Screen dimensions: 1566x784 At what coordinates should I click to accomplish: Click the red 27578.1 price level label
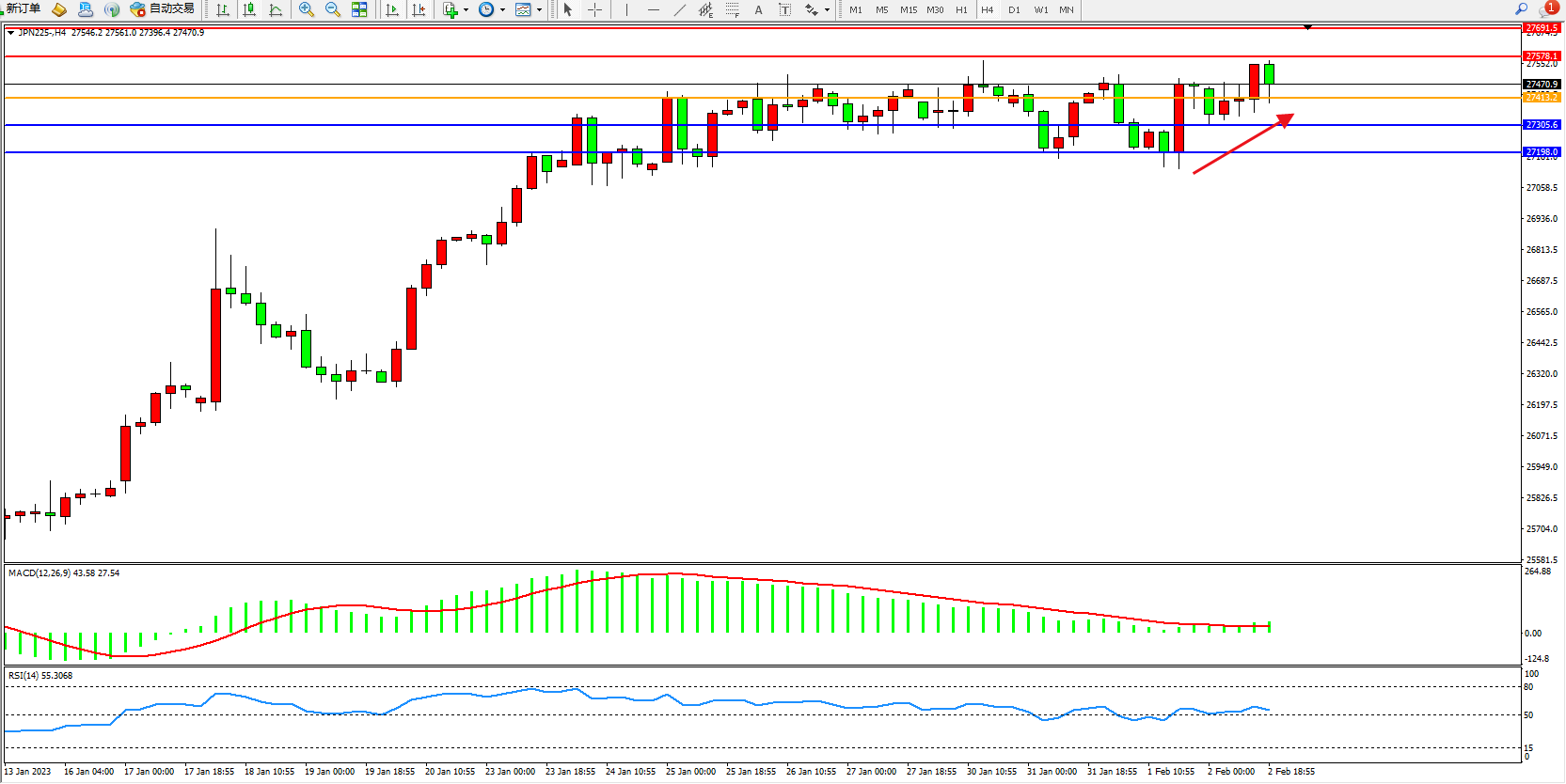1542,56
